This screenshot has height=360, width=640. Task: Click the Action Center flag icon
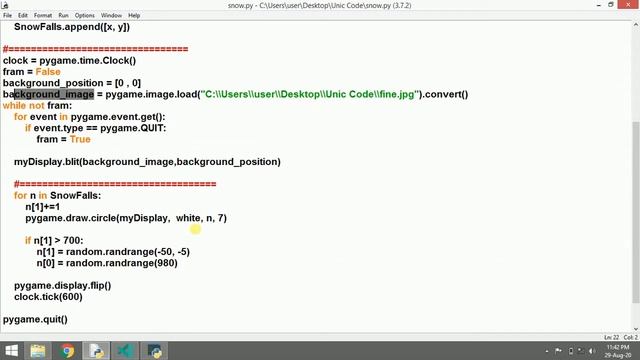click(558, 351)
